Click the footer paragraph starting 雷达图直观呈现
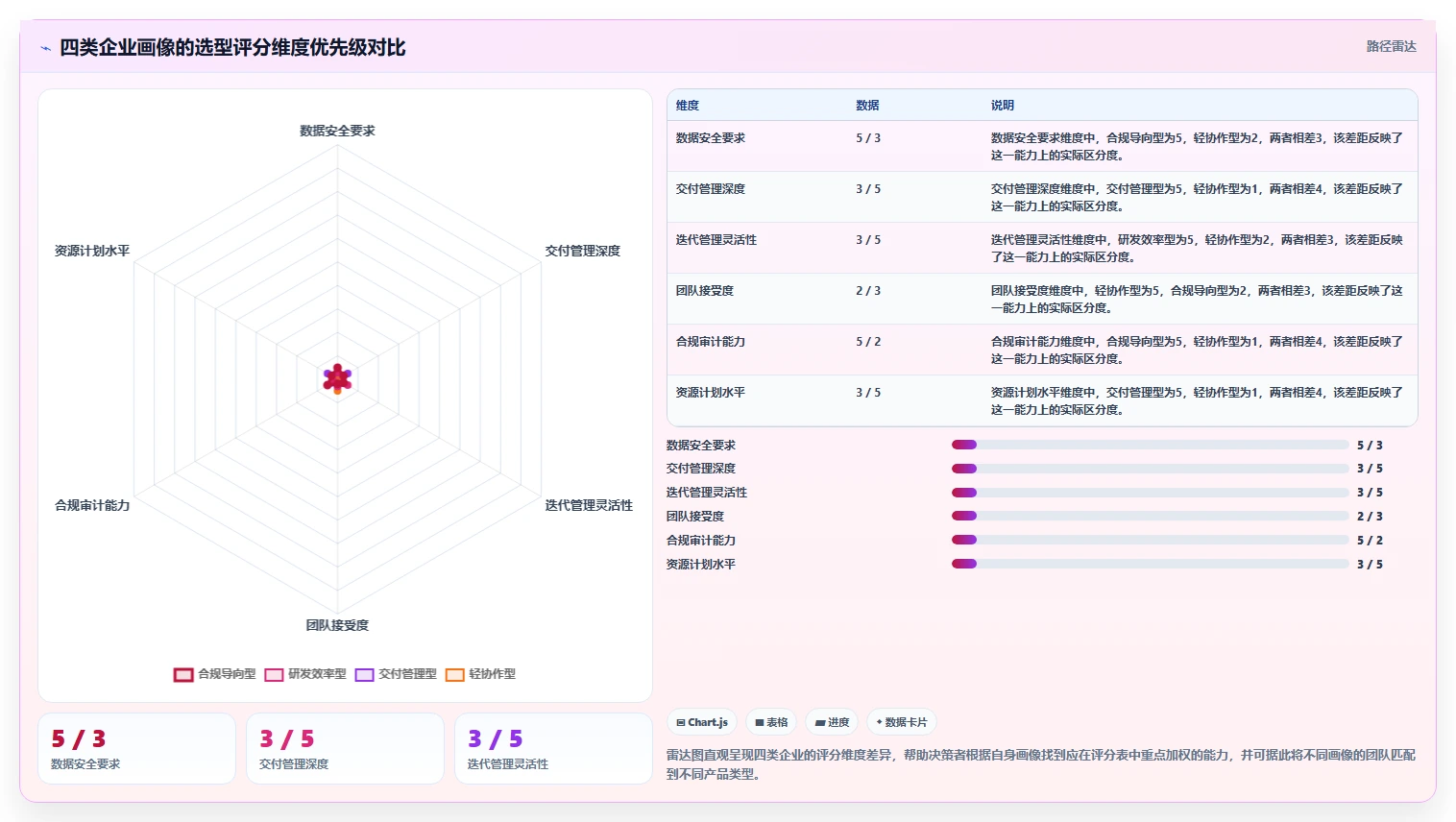 [1041, 764]
